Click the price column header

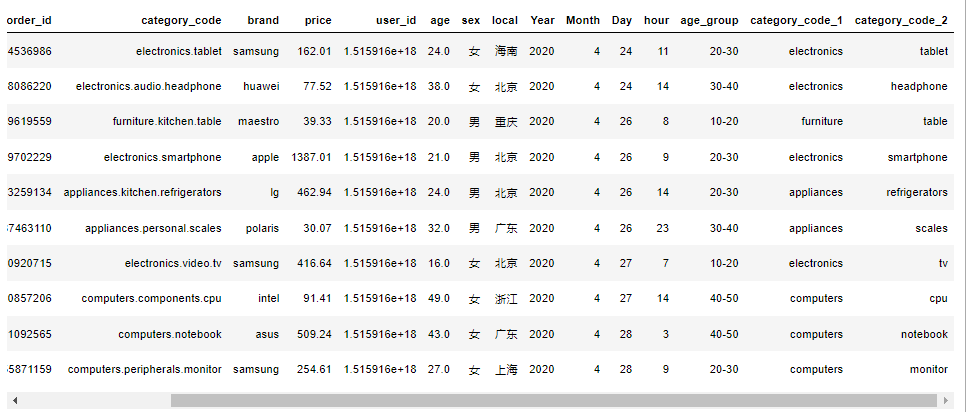[318, 20]
